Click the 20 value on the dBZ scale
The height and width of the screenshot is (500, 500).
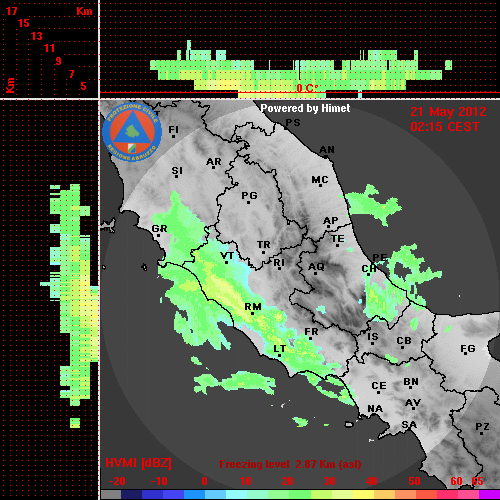(287, 481)
